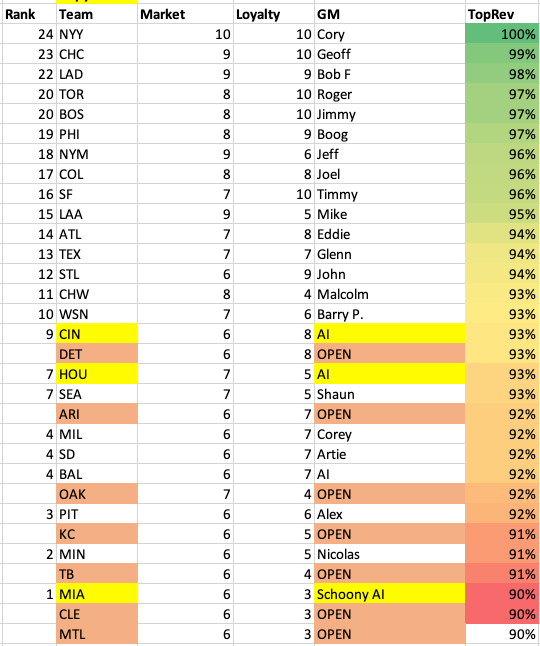The image size is (540, 646).
Task: Select the yellow CIN team cell
Action: point(97,334)
